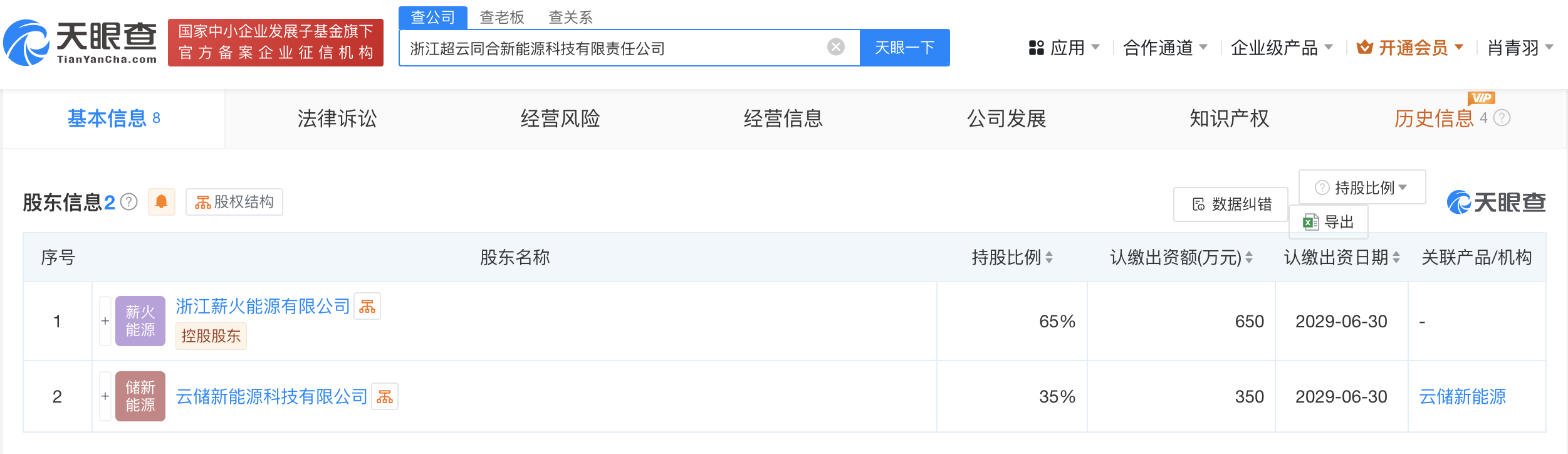Expand the second shareholder row plus toggle
1568x454 pixels.
tap(105, 396)
